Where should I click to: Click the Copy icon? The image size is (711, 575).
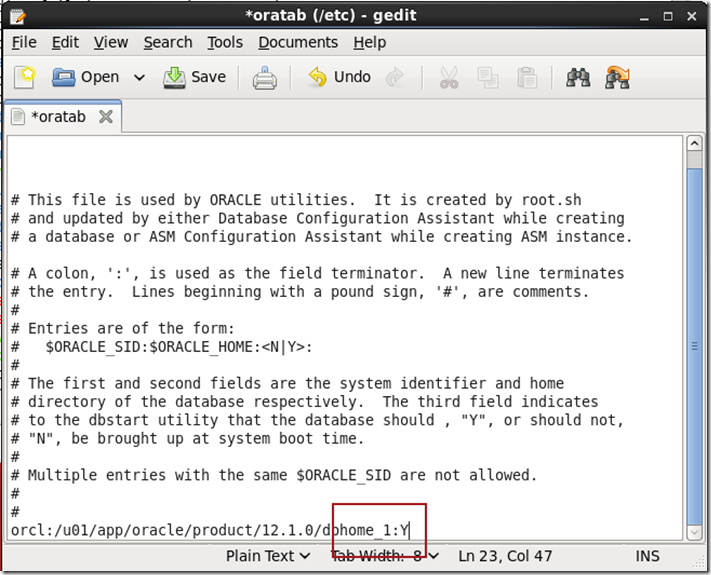point(488,78)
